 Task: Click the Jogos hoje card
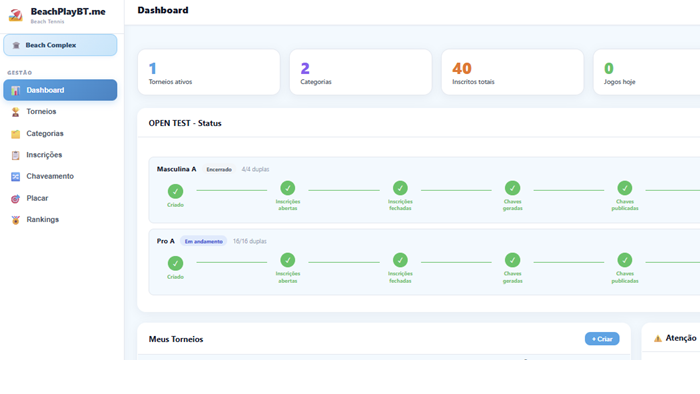tap(647, 72)
